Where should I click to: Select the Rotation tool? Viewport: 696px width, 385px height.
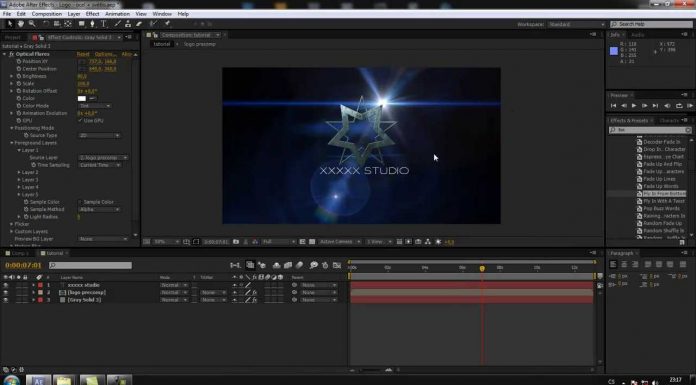[46, 24]
